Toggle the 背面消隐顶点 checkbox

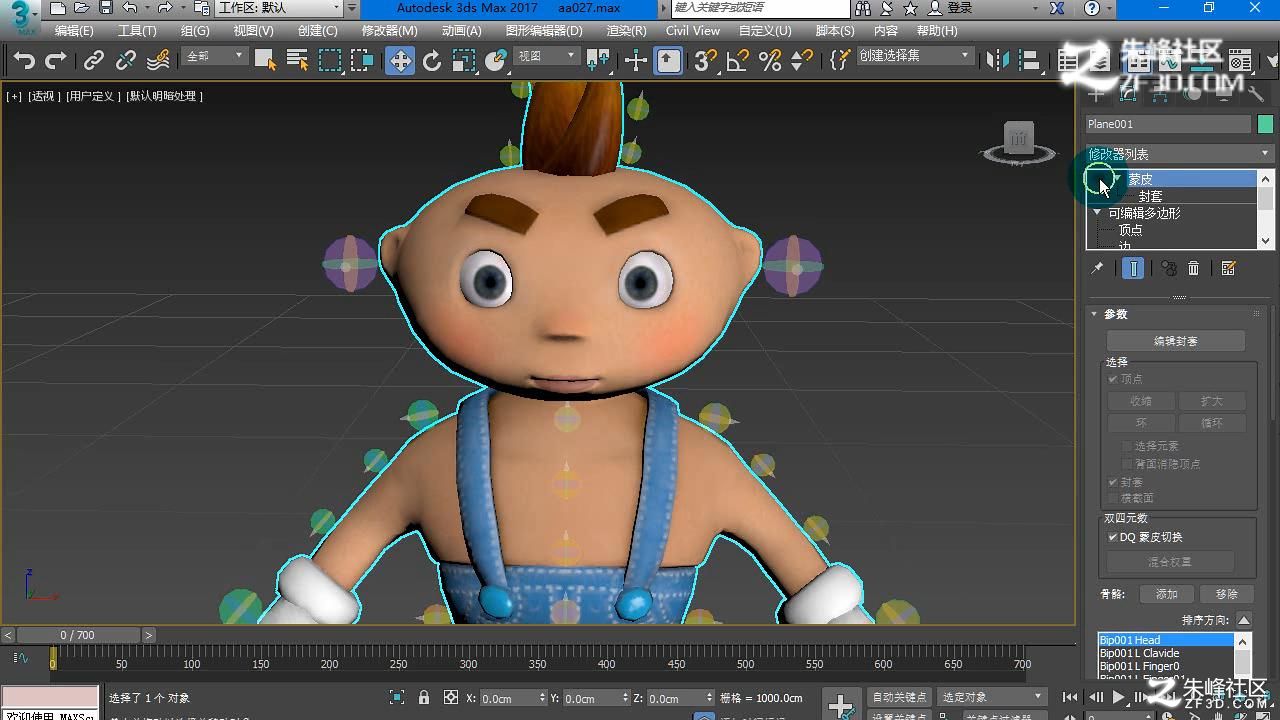(1127, 464)
